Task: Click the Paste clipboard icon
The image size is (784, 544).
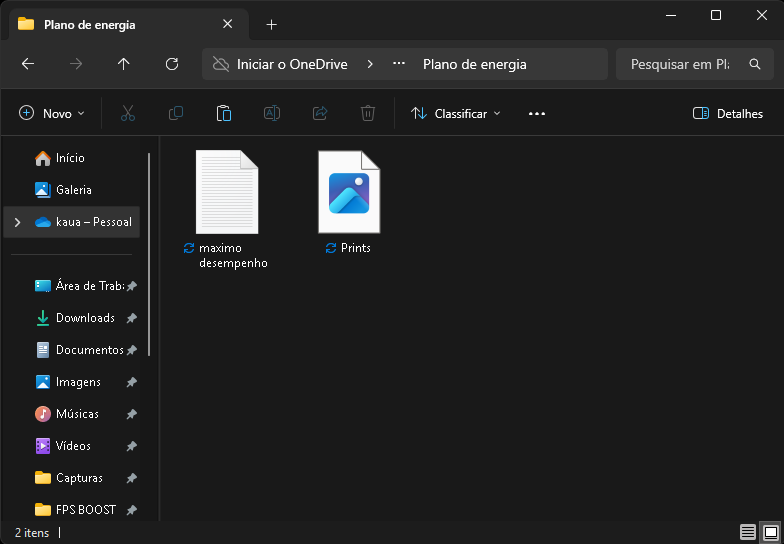Action: click(224, 114)
